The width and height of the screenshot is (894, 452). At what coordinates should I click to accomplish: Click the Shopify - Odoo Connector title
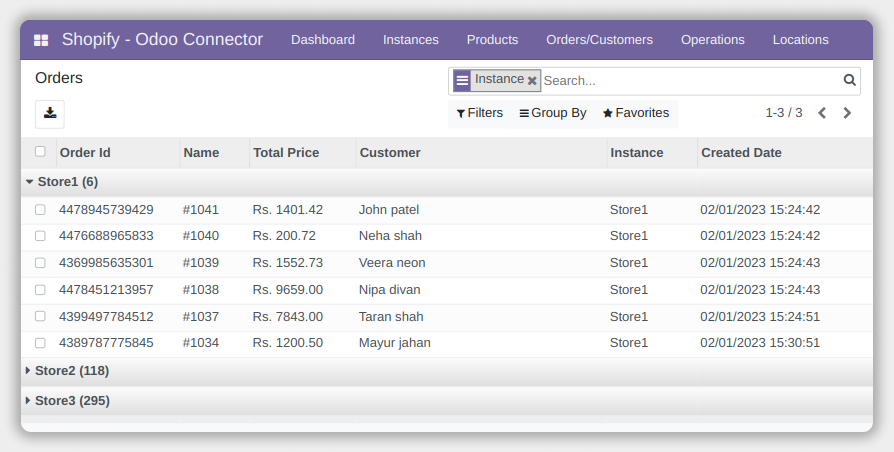point(162,39)
